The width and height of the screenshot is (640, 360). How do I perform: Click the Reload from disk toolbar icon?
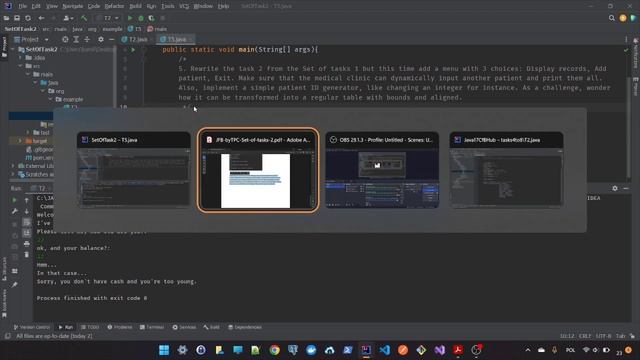(28, 18)
